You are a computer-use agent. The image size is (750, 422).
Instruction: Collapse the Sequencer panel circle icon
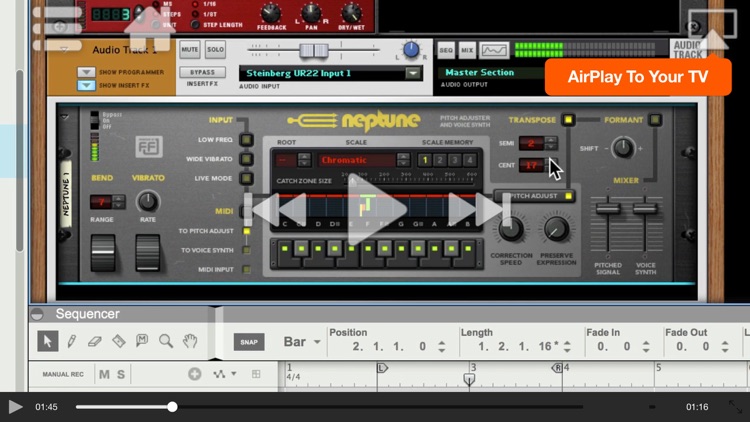[37, 314]
